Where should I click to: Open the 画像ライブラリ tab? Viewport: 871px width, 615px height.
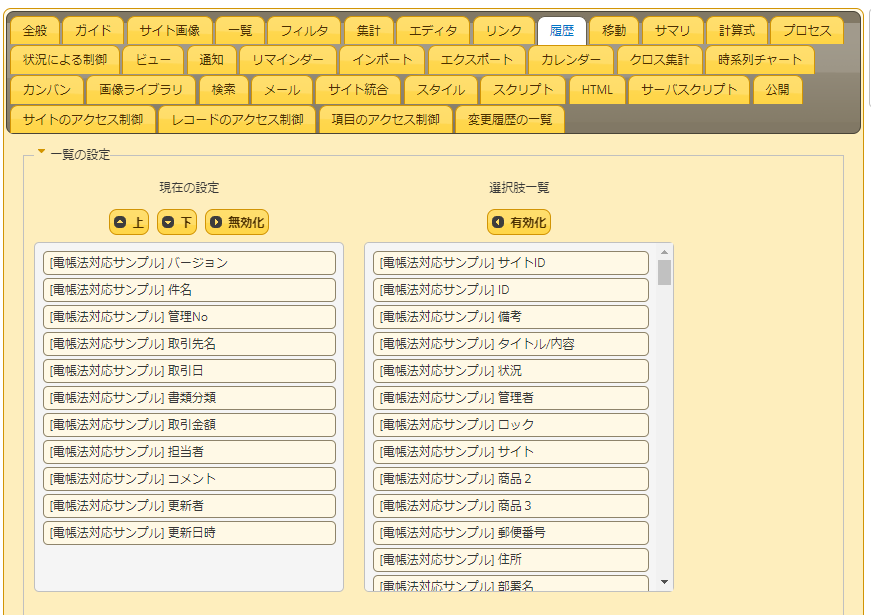point(141,90)
